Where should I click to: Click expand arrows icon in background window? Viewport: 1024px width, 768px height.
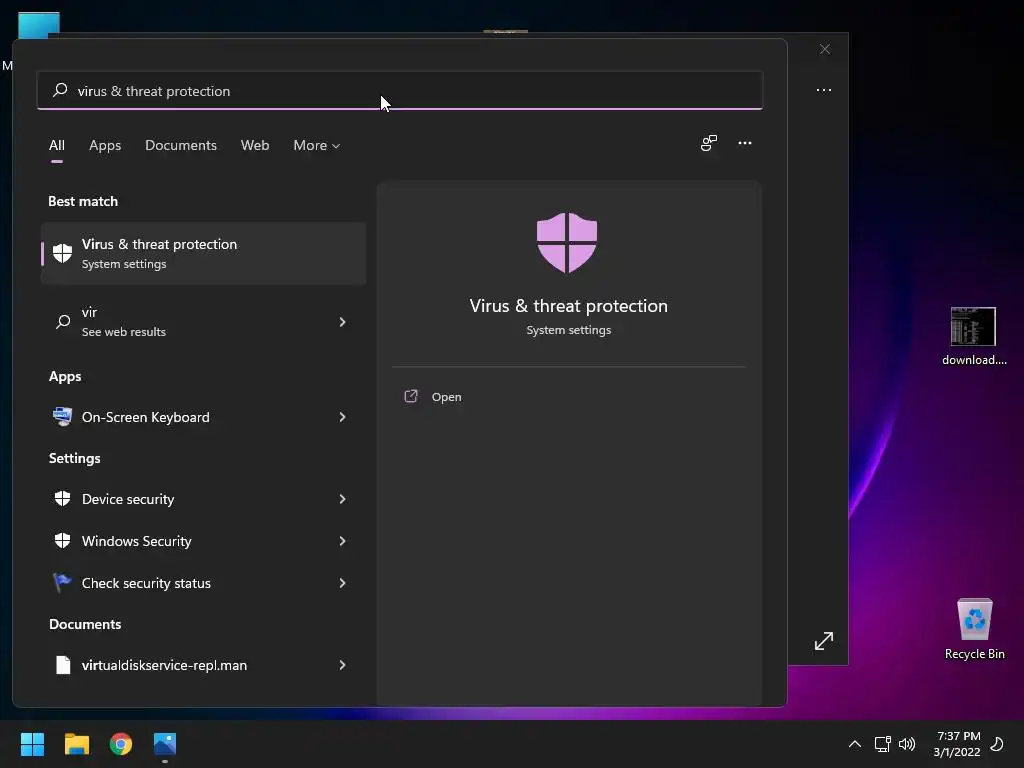(824, 641)
